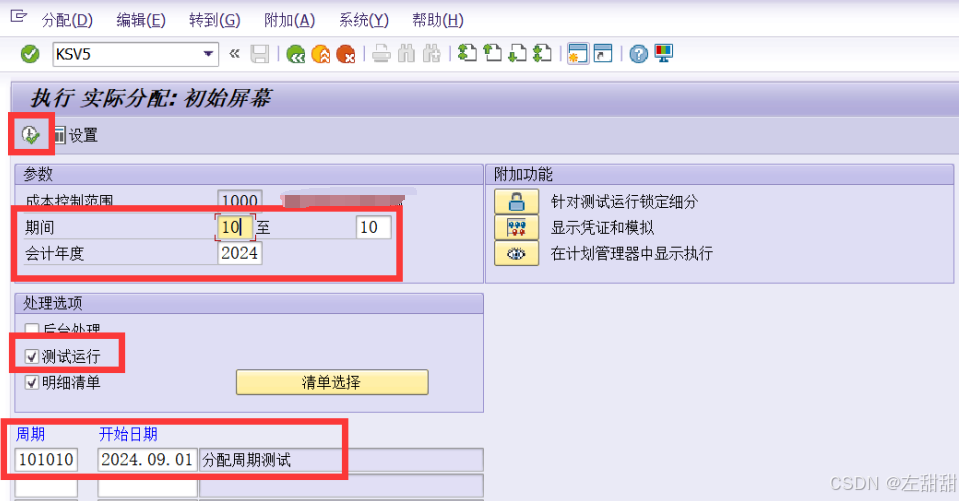961x501 pixels.
Task: Click the 设置 settings button
Action: tap(76, 135)
